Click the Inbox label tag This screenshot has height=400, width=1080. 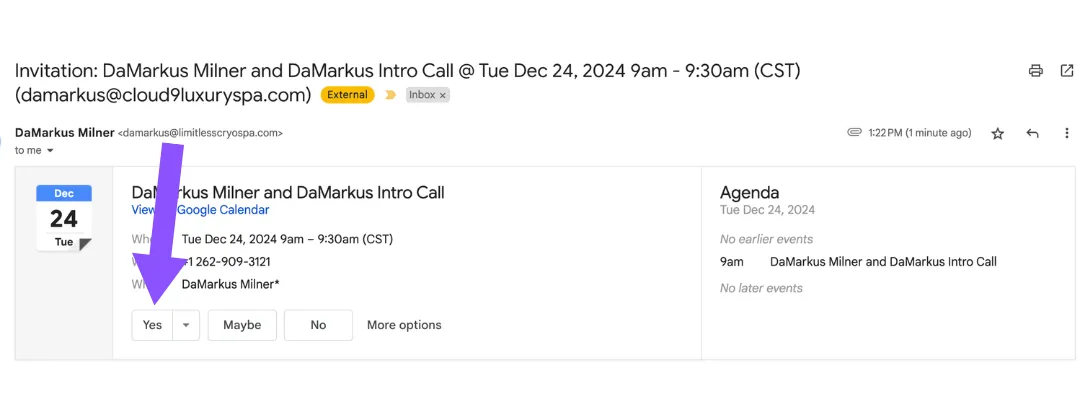tap(422, 95)
